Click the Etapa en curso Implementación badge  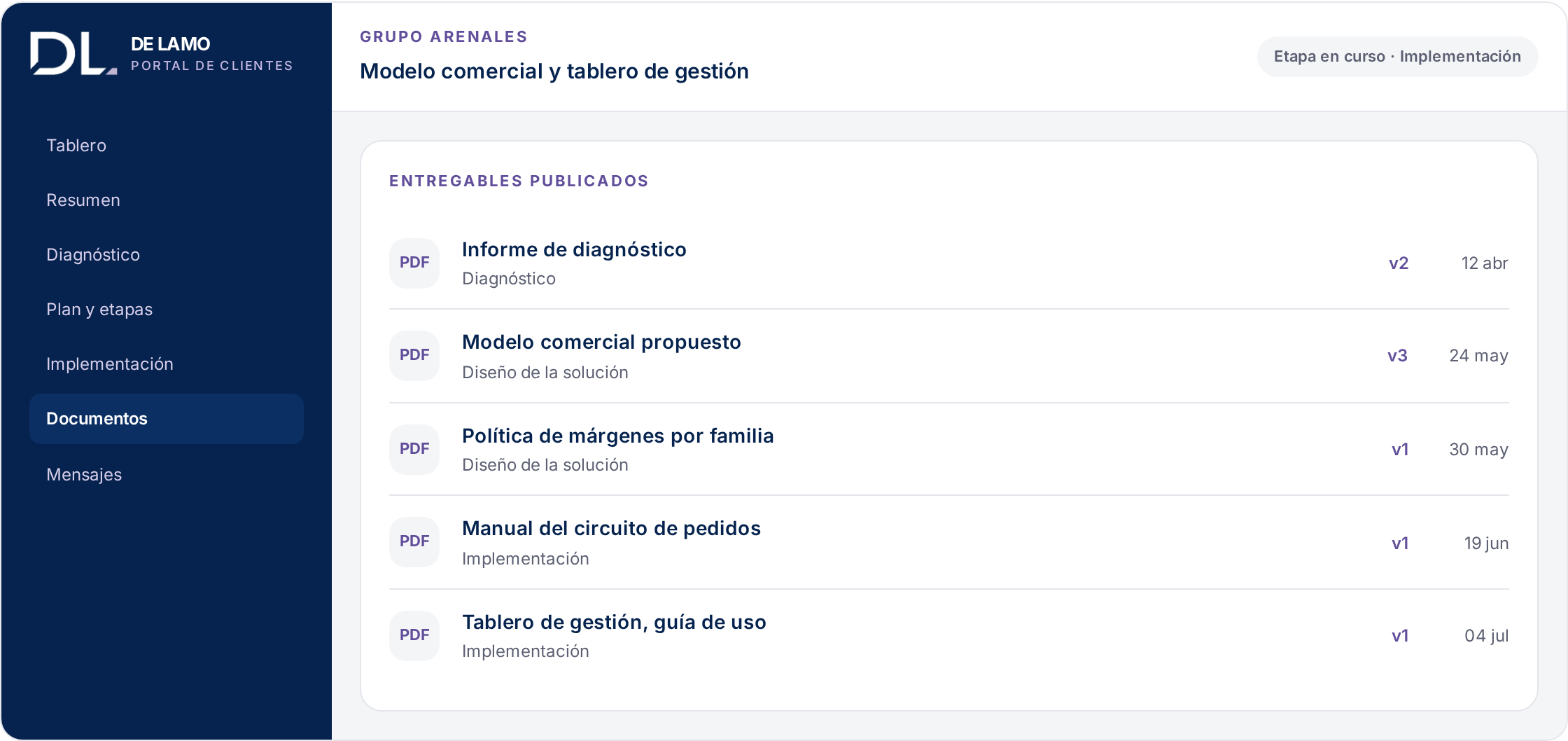[x=1397, y=57]
